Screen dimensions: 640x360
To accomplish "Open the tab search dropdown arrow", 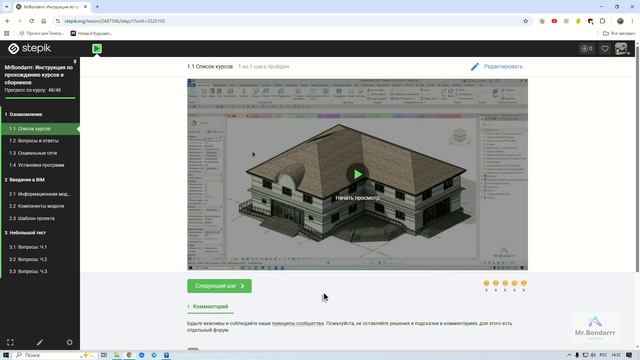I will 6,7.
